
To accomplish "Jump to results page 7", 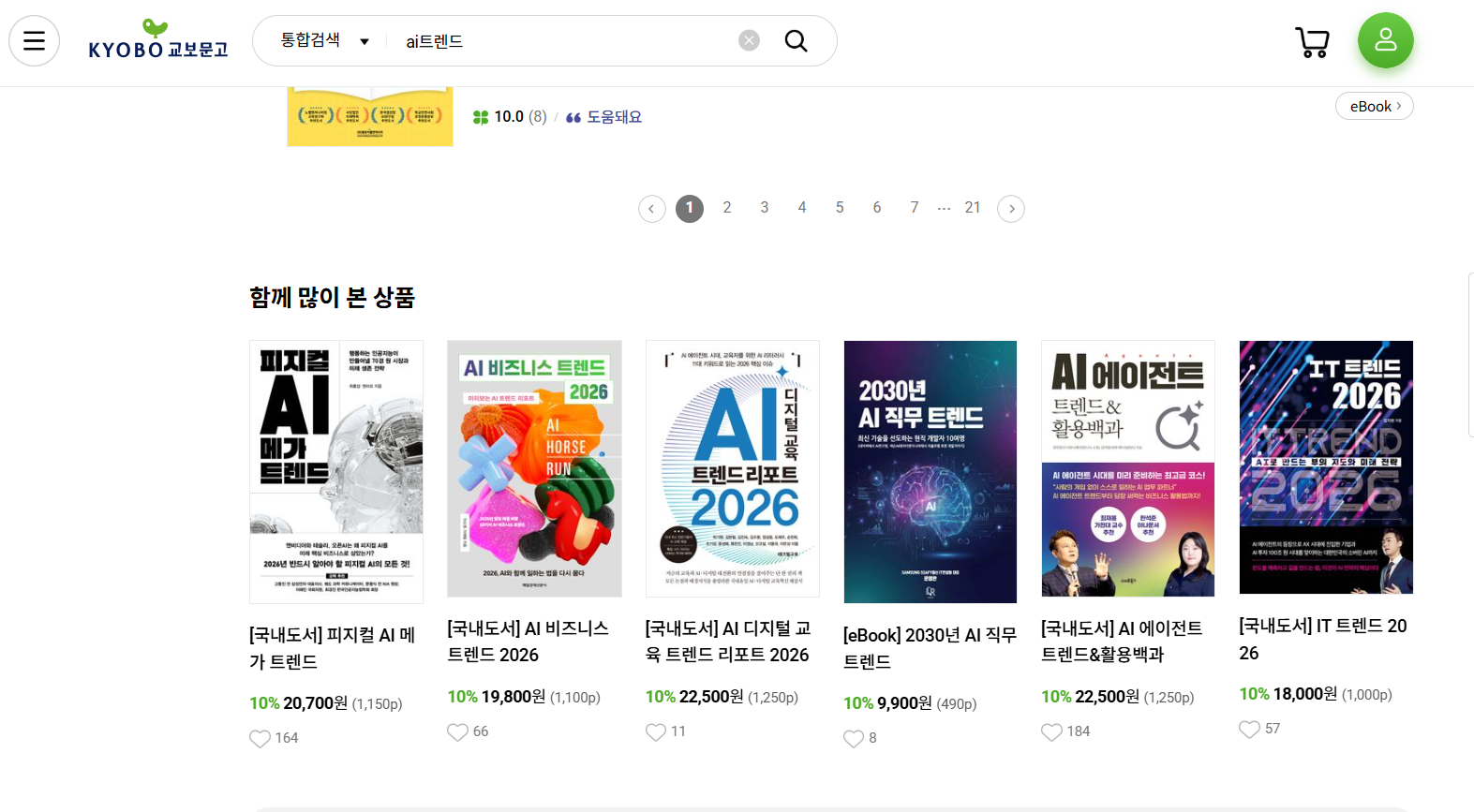I will point(915,208).
